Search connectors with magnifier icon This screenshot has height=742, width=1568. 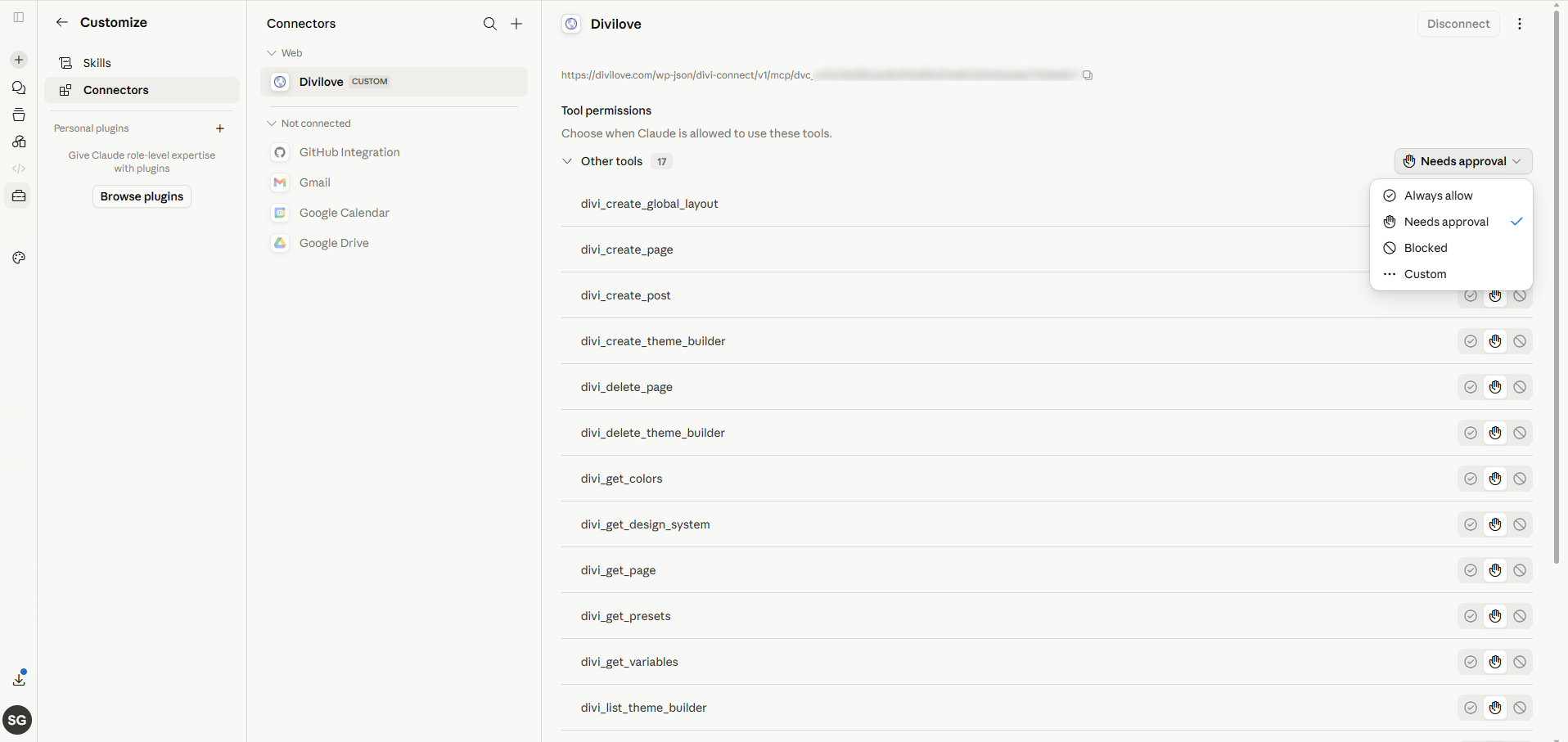click(x=490, y=24)
